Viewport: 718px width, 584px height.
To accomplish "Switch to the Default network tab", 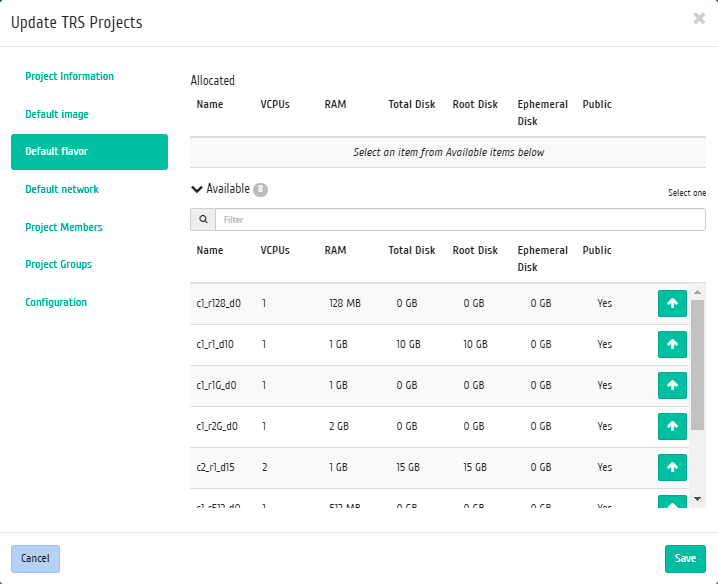I will point(62,189).
